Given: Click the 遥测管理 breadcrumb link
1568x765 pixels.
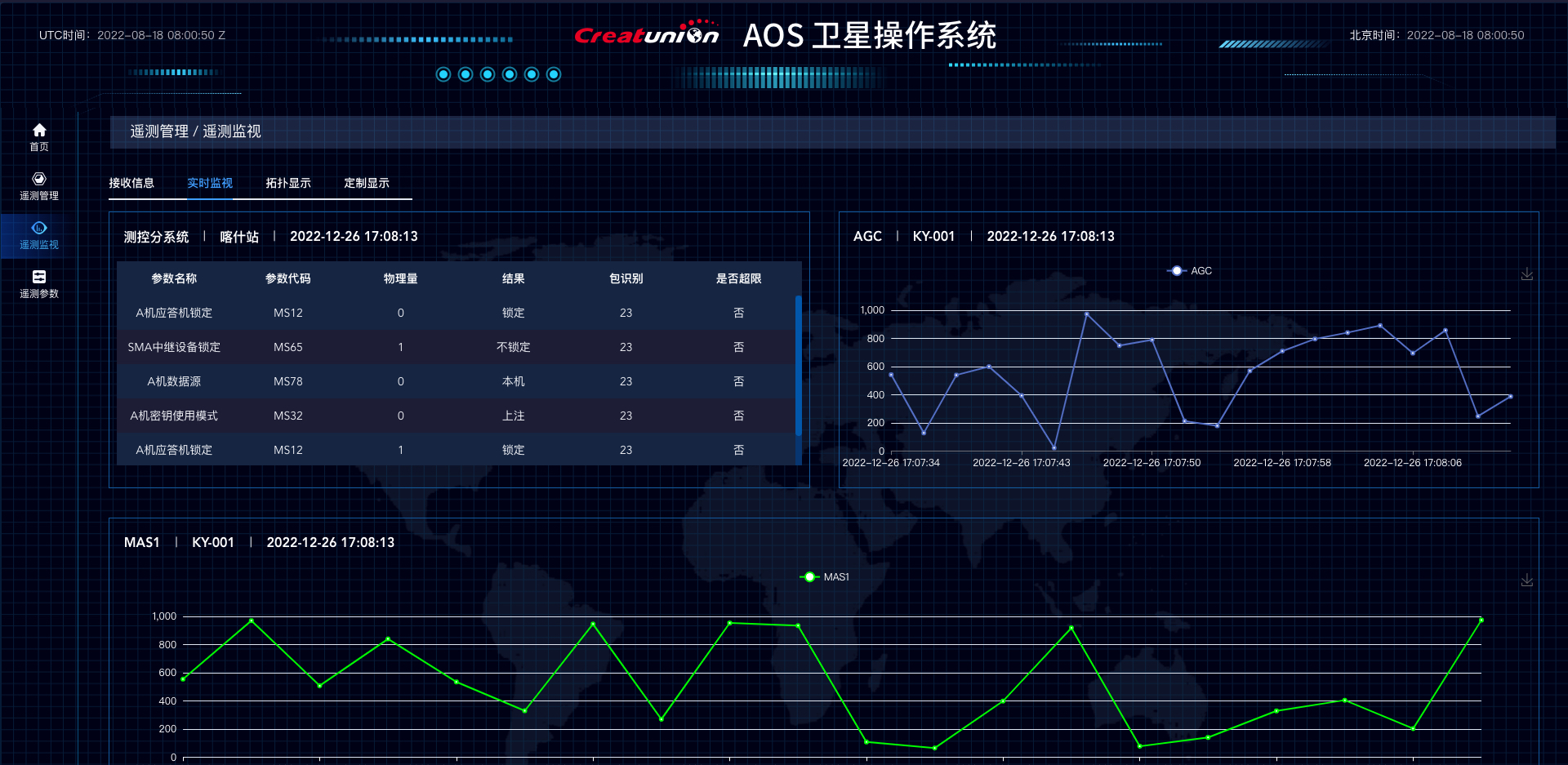Looking at the screenshot, I should point(159,131).
